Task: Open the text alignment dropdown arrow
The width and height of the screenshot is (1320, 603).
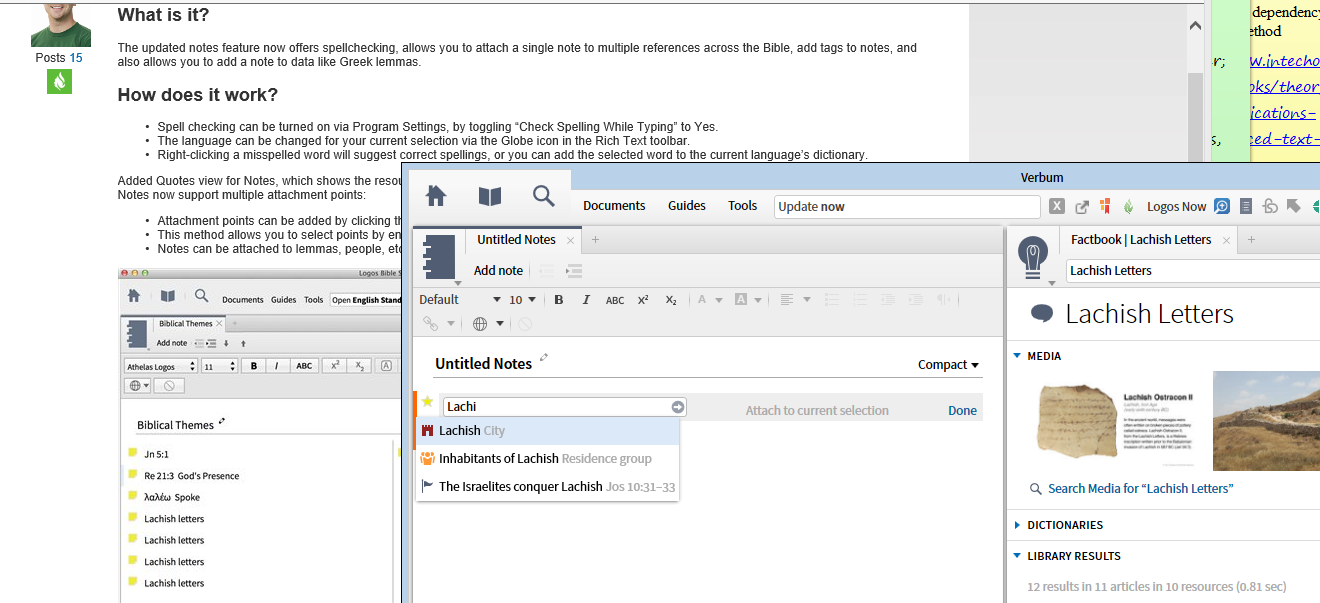Action: [806, 300]
